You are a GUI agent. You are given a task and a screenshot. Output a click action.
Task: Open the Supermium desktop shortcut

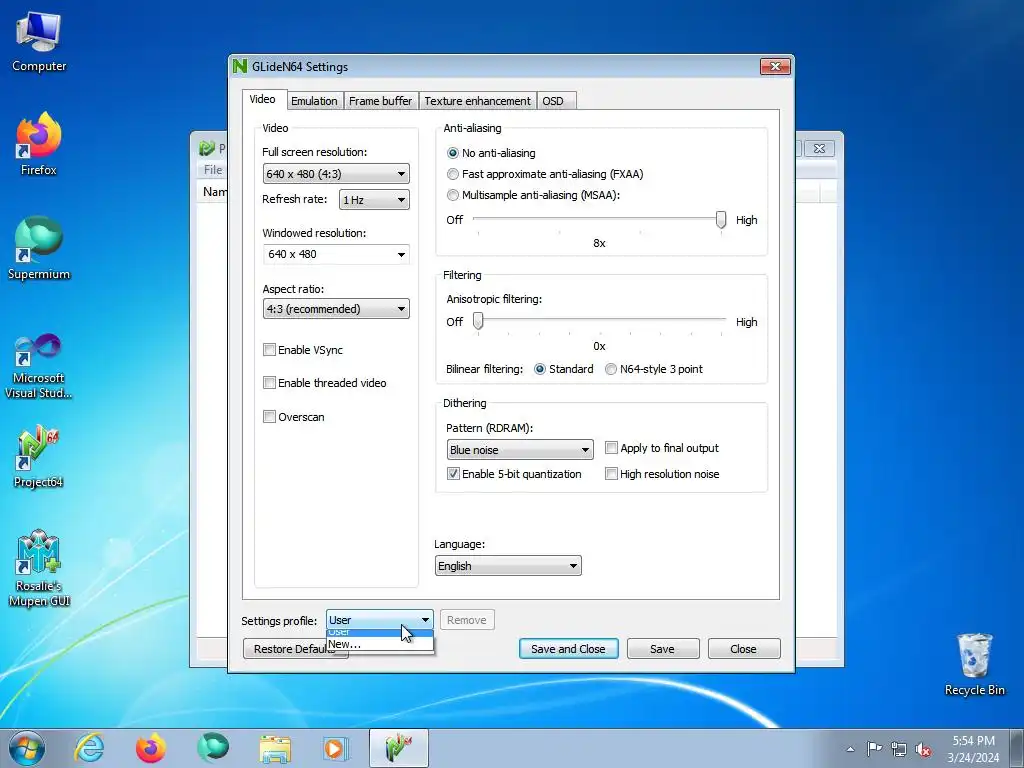click(39, 249)
